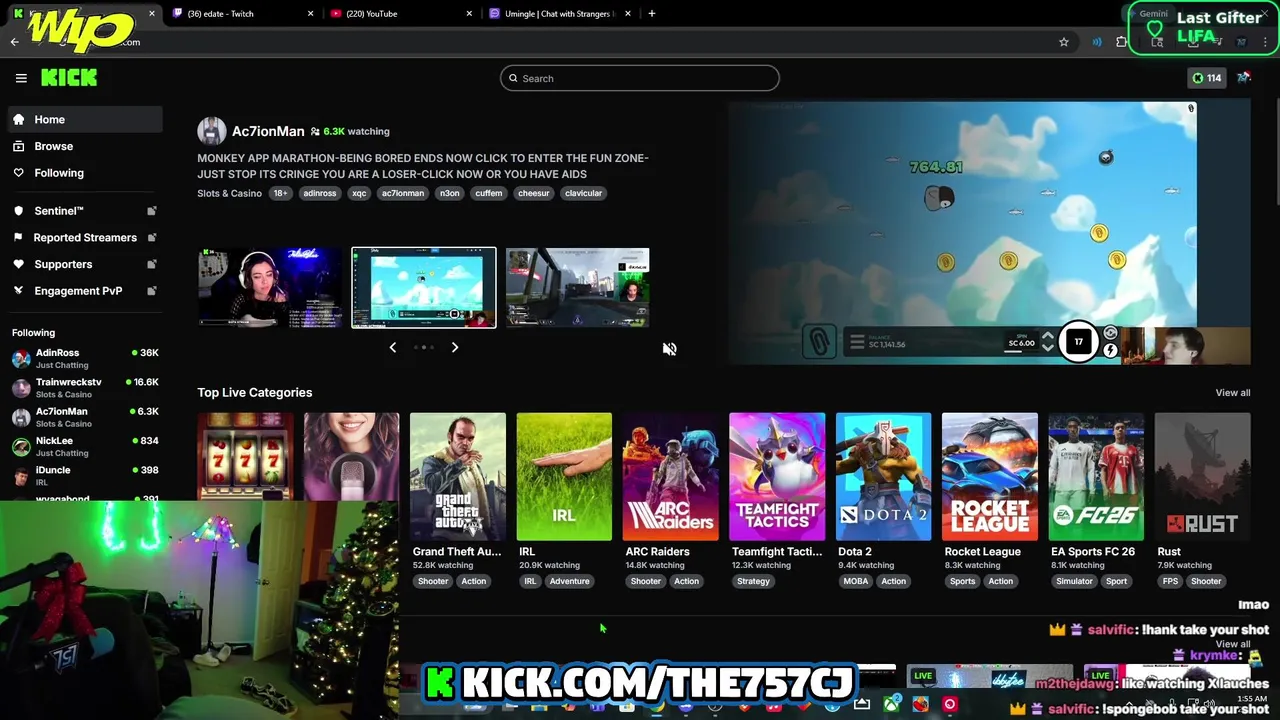Viewport: 1280px width, 720px height.
Task: Open Sentinel in the sidebar
Action: point(85,211)
